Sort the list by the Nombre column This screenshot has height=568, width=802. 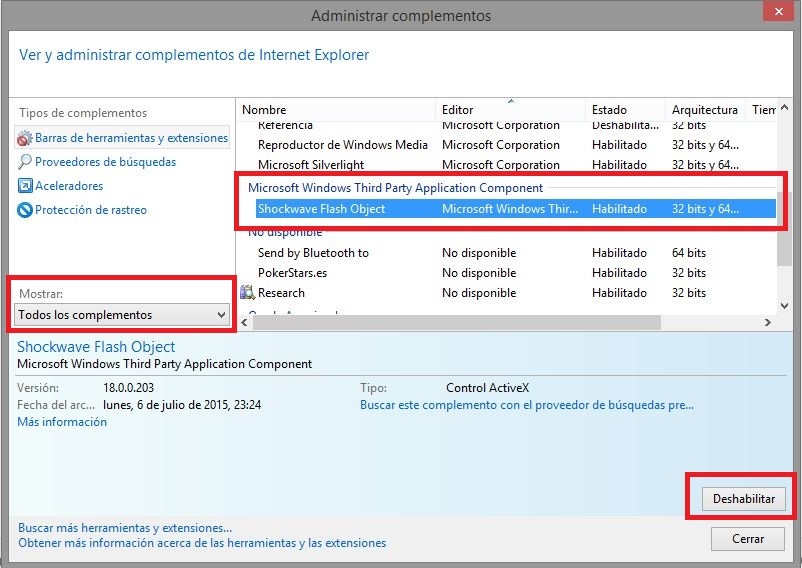[x=336, y=109]
